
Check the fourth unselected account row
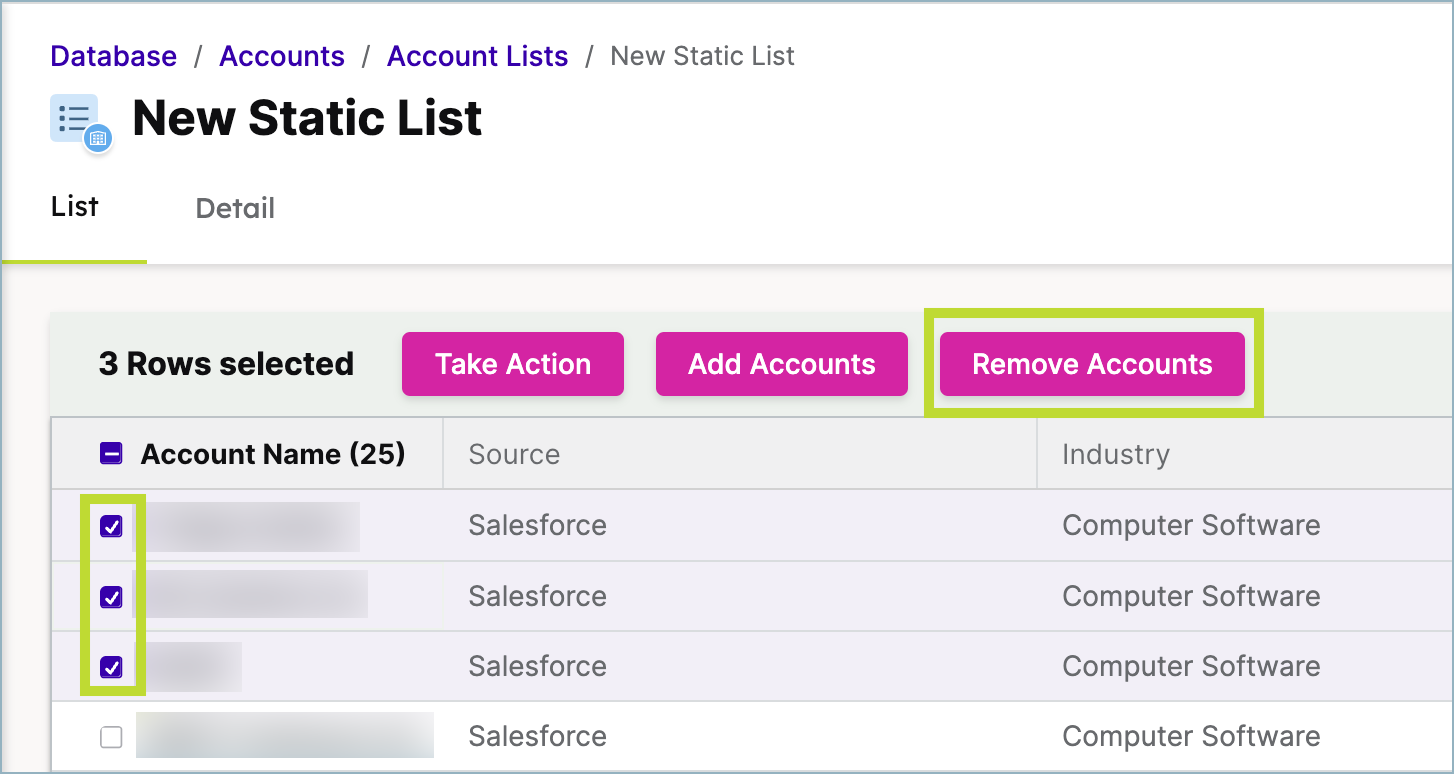point(111,736)
